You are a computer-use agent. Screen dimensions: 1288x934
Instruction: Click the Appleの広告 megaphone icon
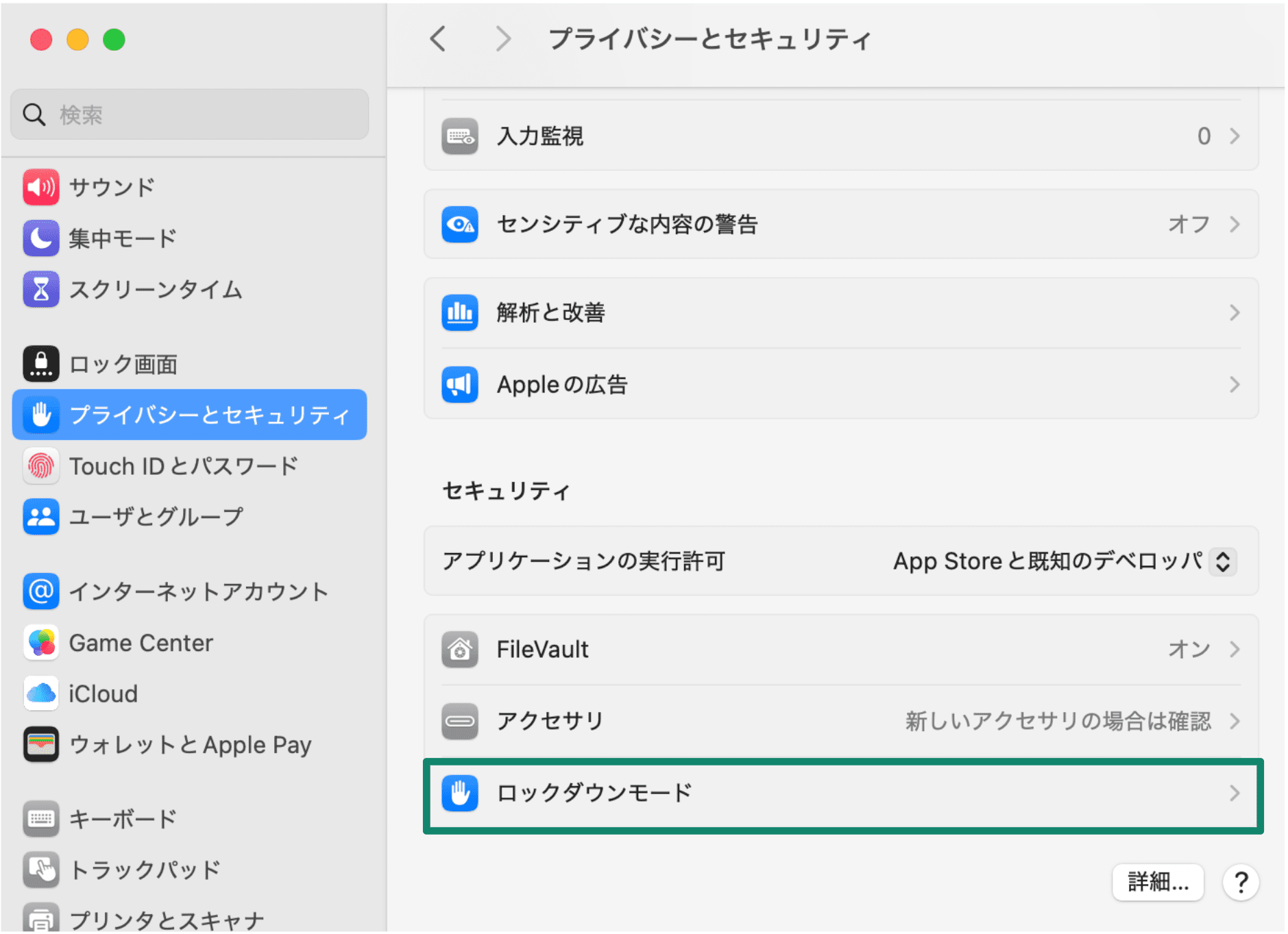click(459, 384)
